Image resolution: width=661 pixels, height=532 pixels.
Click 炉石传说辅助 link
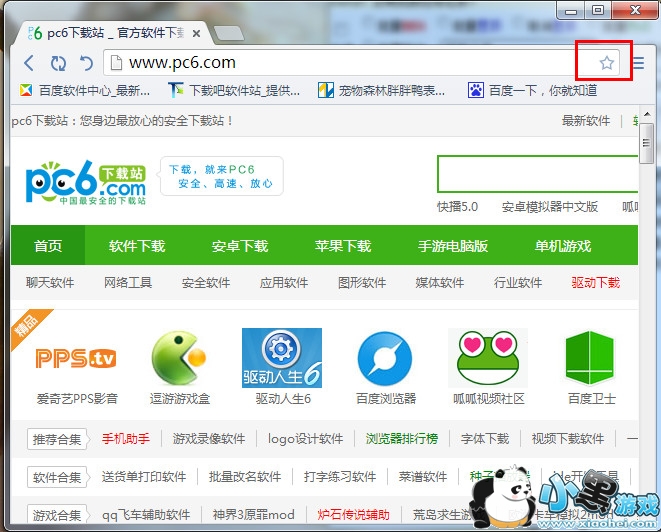click(353, 515)
